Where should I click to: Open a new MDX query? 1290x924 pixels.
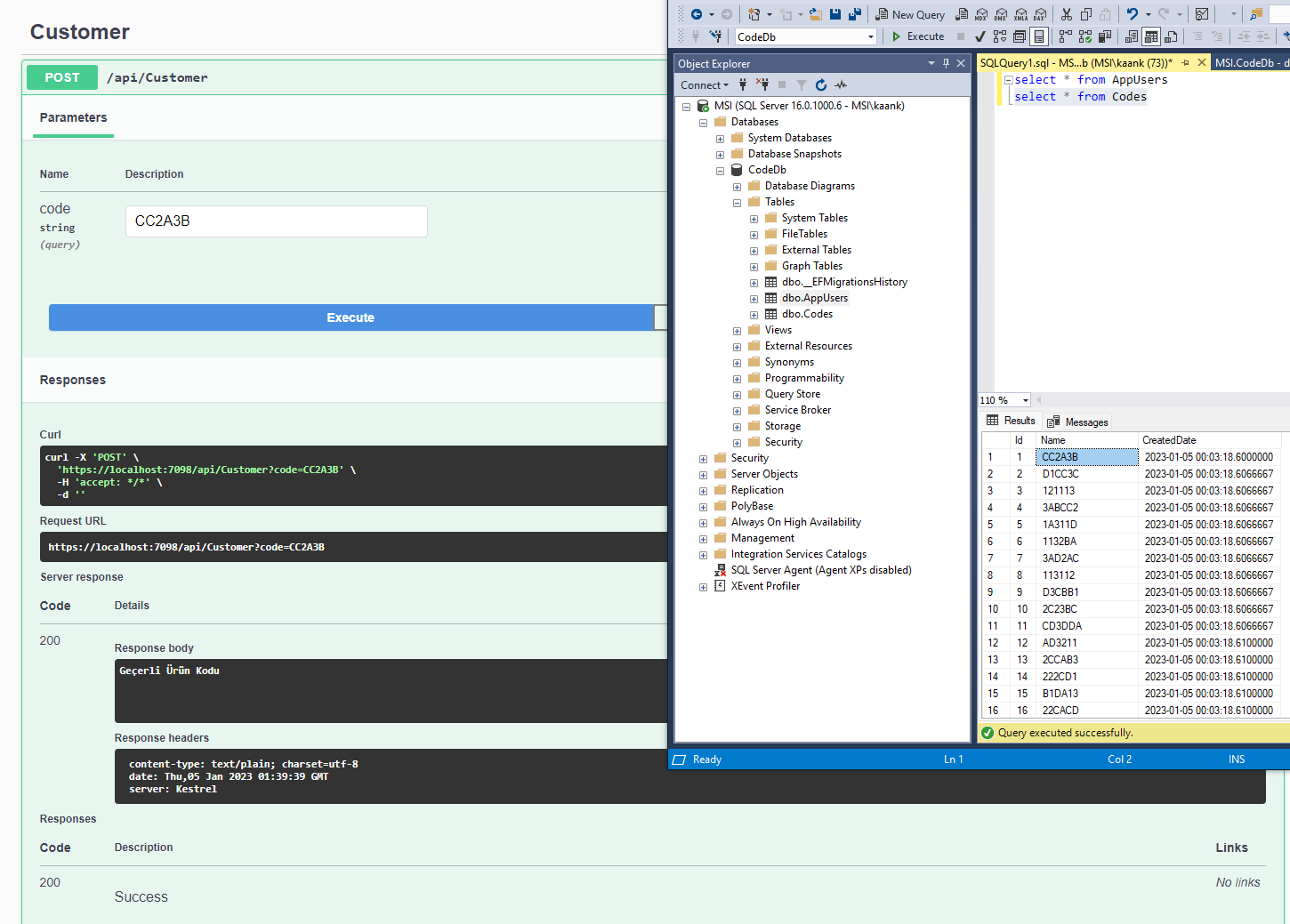981,14
